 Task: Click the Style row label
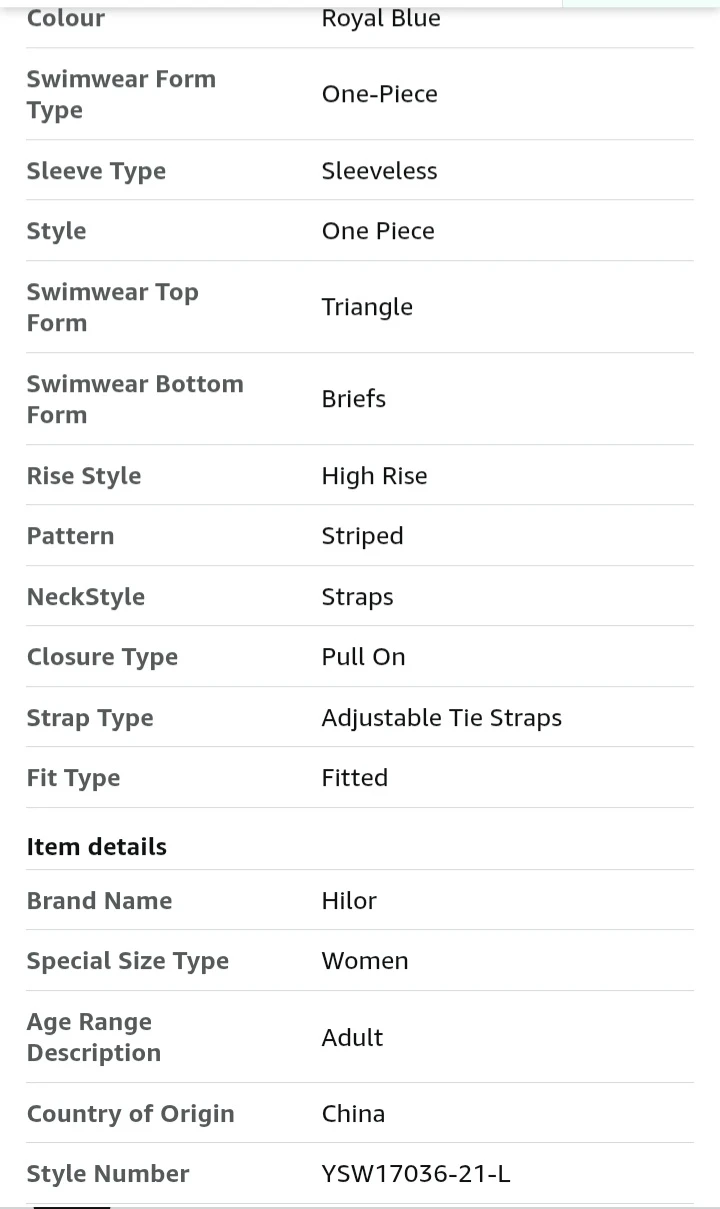click(56, 231)
